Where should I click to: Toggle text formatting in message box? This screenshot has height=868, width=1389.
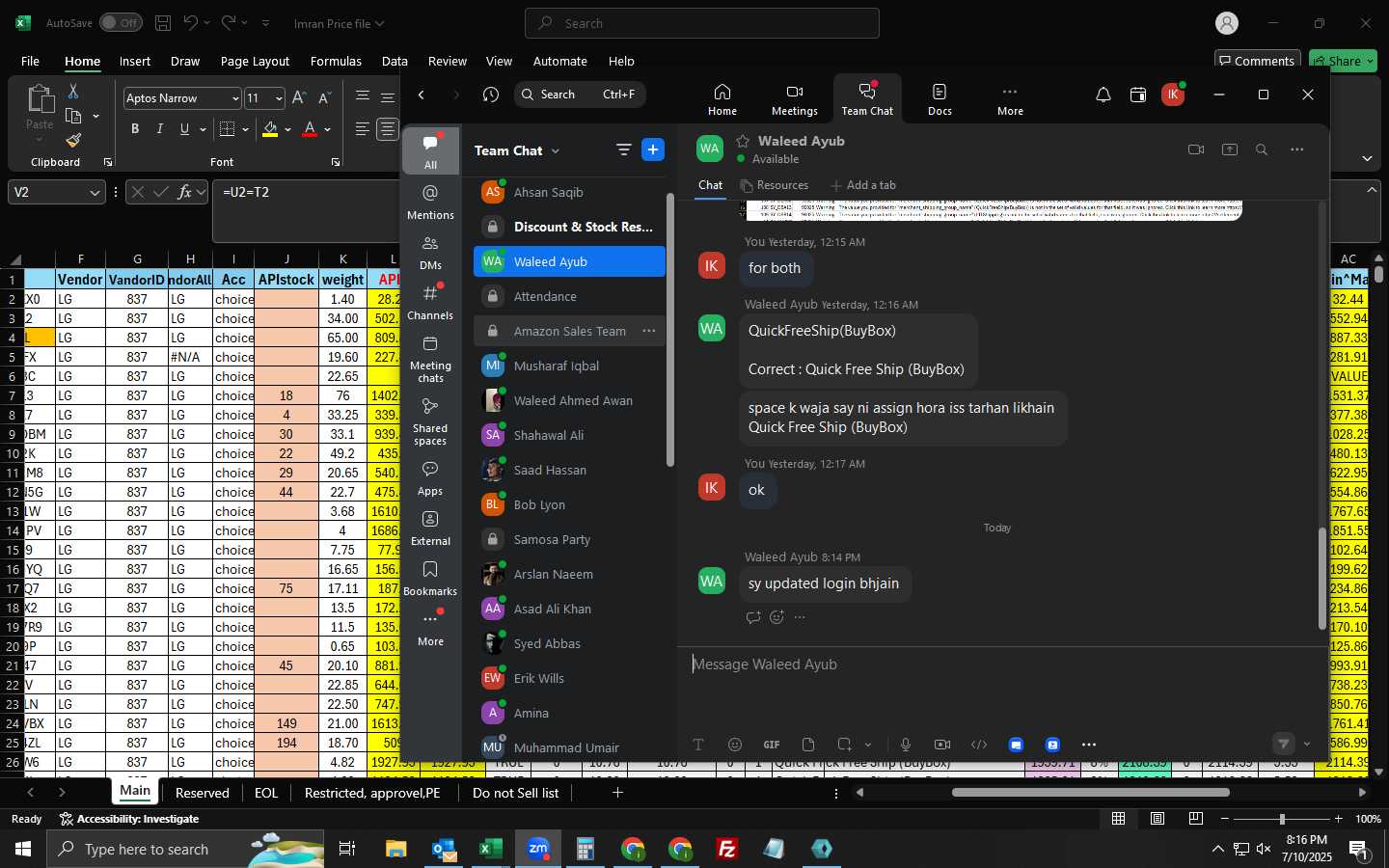(x=698, y=745)
